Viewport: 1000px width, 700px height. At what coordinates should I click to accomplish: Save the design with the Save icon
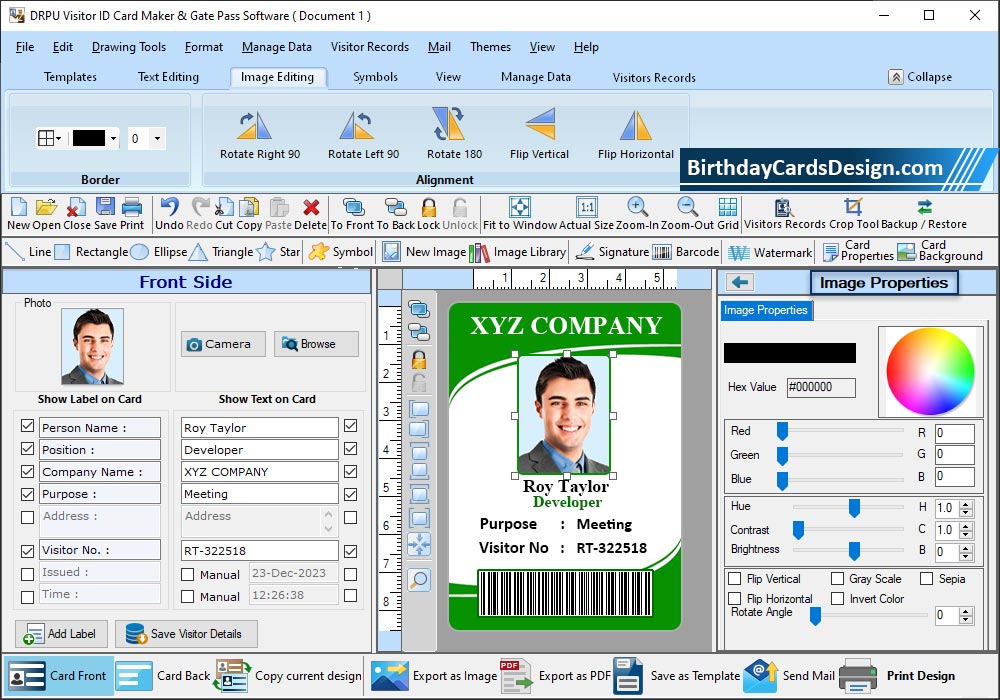pos(105,207)
